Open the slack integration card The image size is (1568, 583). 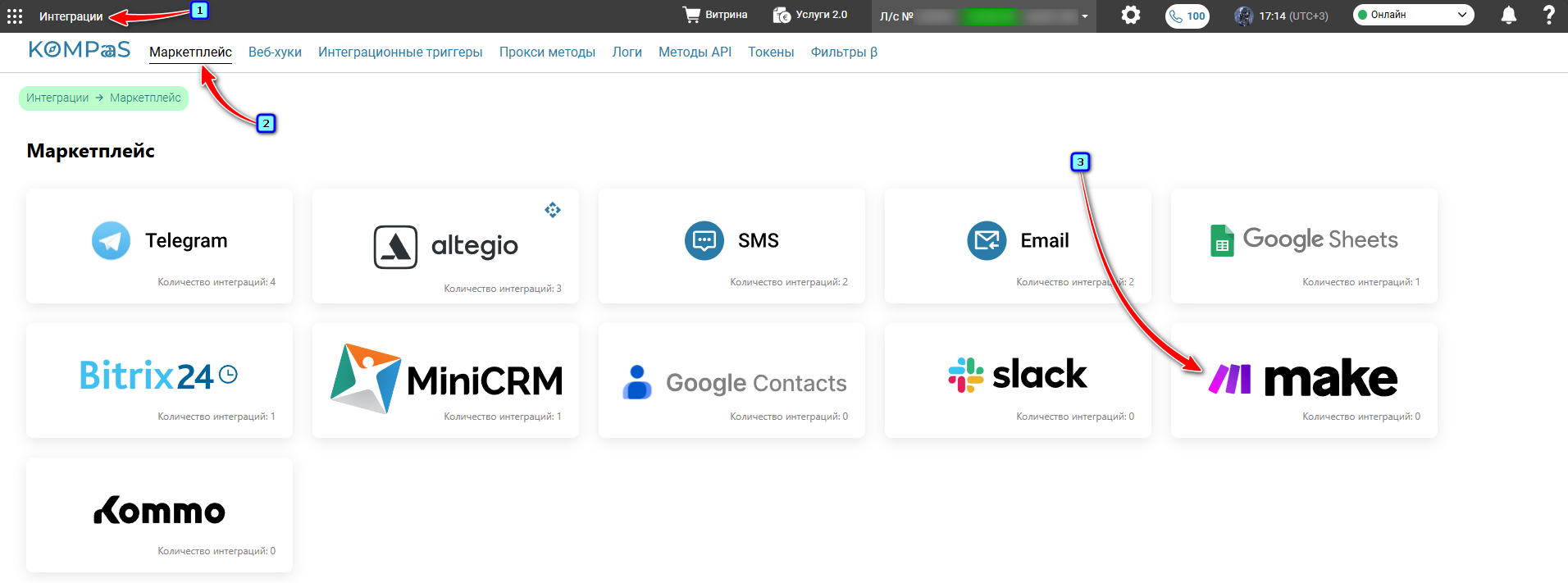tap(1018, 380)
